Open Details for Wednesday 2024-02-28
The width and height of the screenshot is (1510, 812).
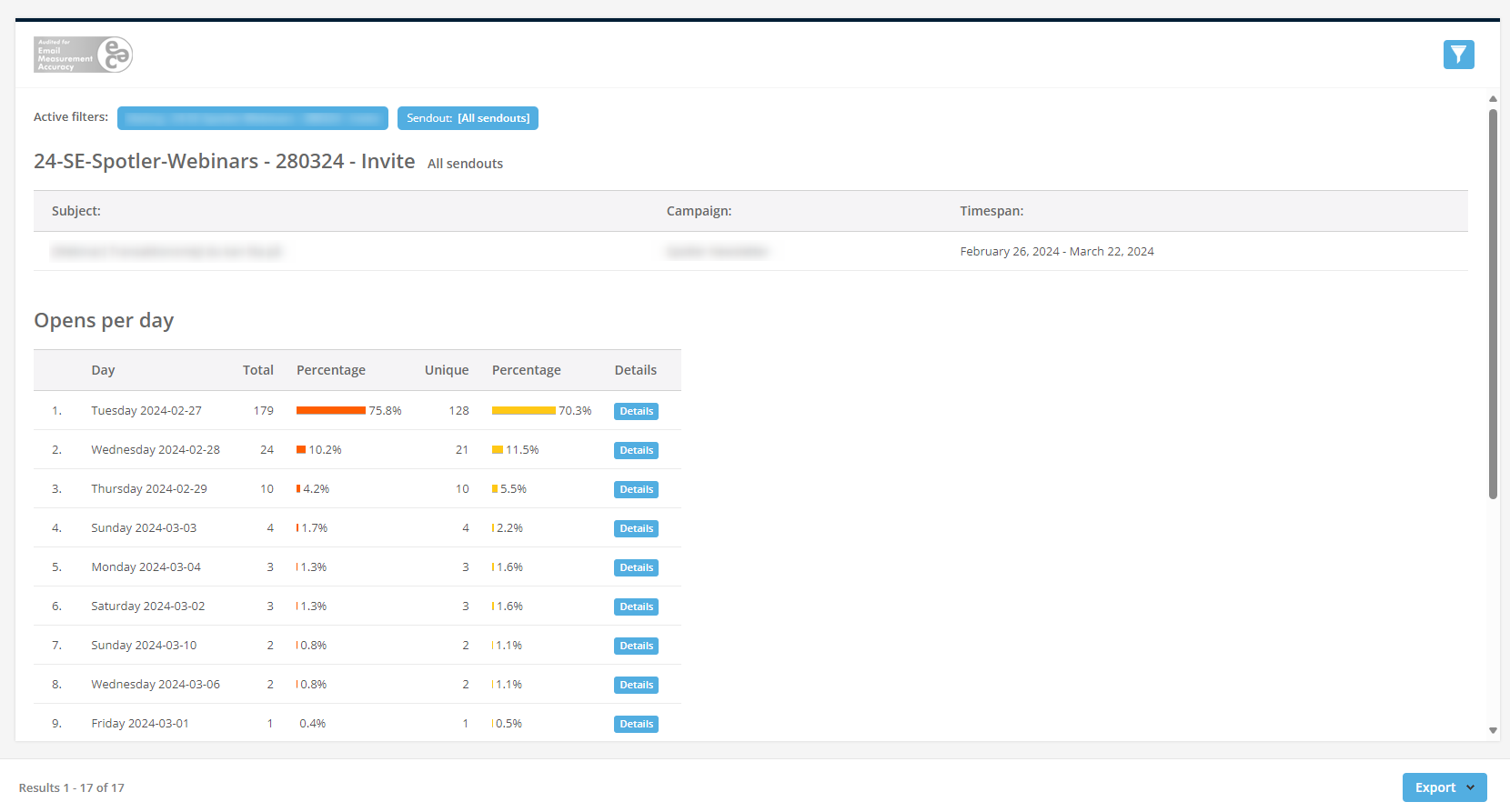(636, 450)
